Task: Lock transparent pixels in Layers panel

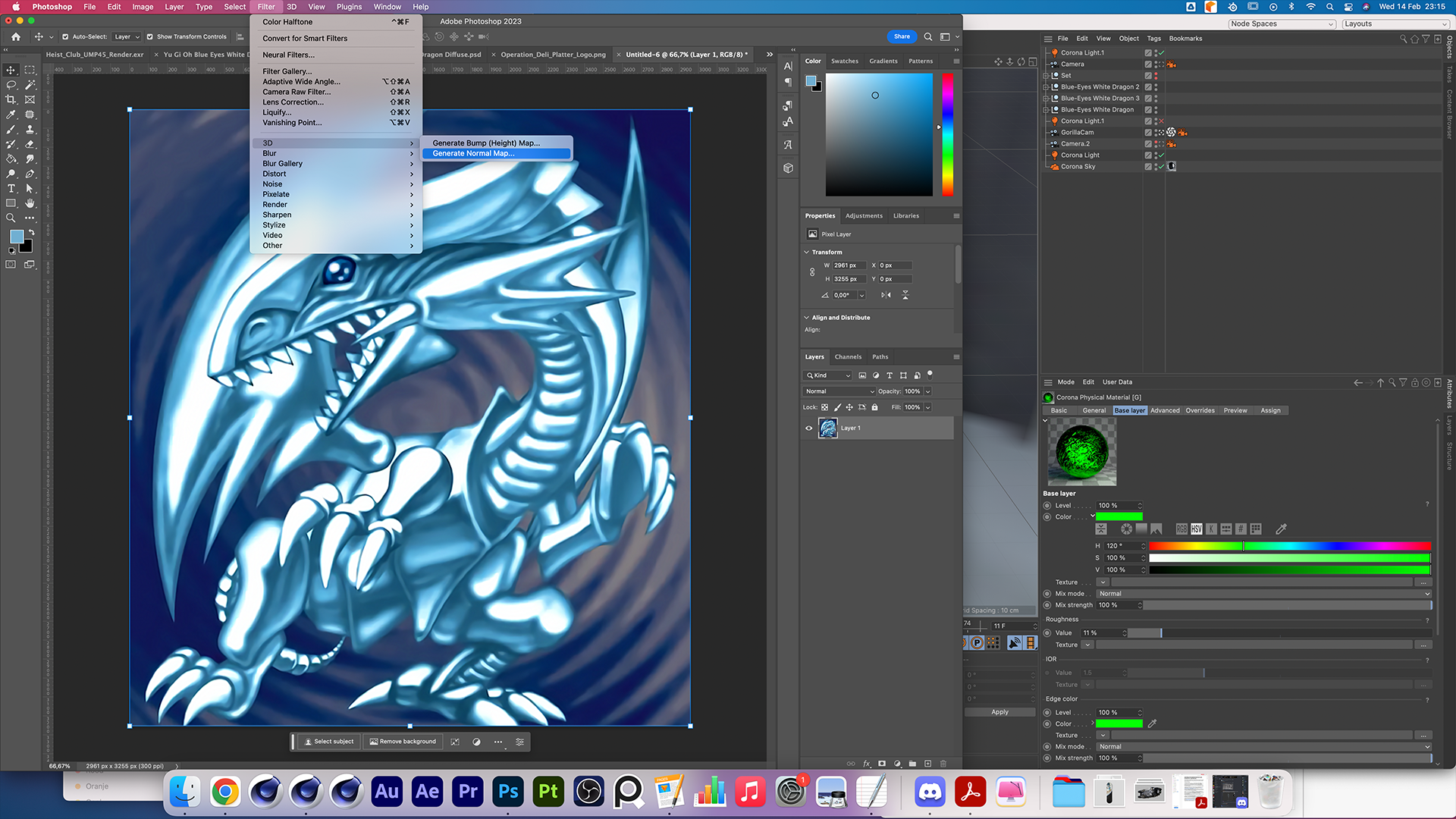Action: 824,407
